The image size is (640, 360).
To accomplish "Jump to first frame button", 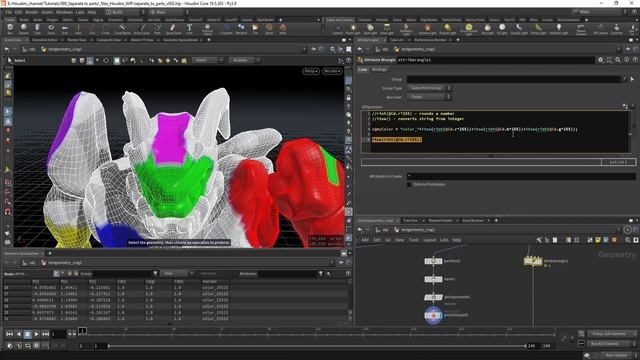I will pyautogui.click(x=9, y=334).
